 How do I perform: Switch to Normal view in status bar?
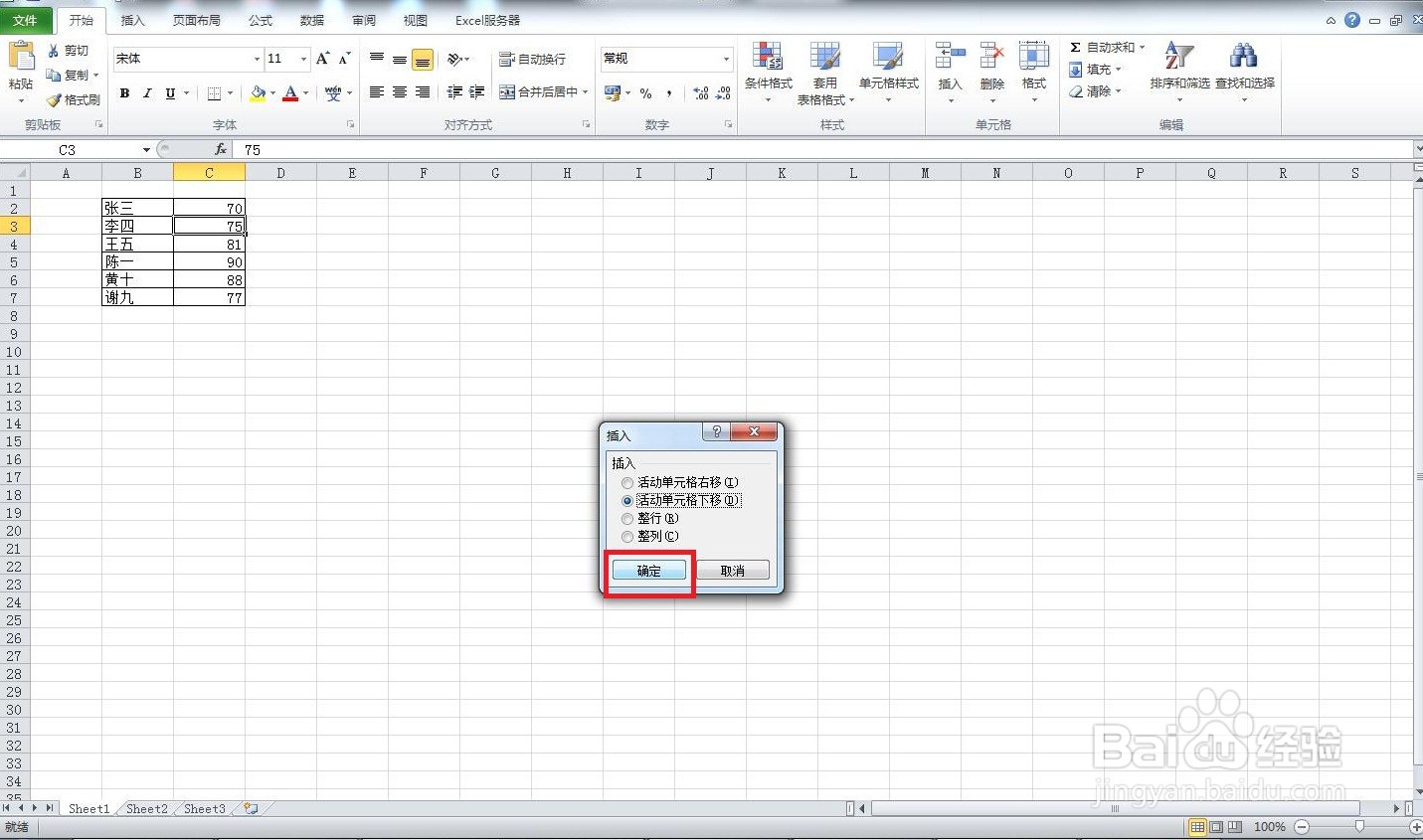coord(1197,827)
